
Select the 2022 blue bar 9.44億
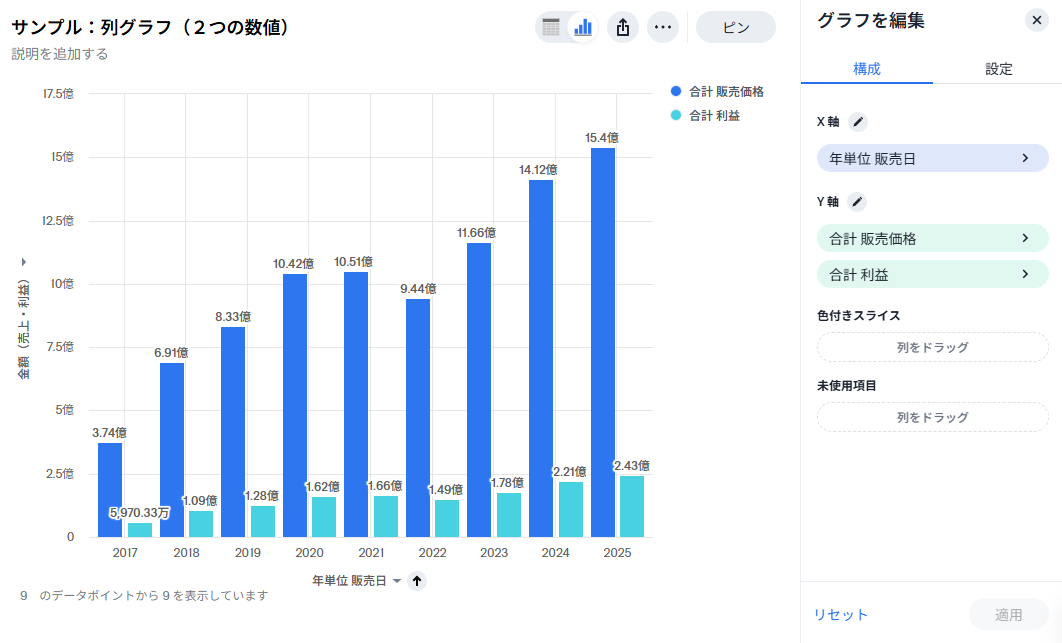(x=418, y=418)
